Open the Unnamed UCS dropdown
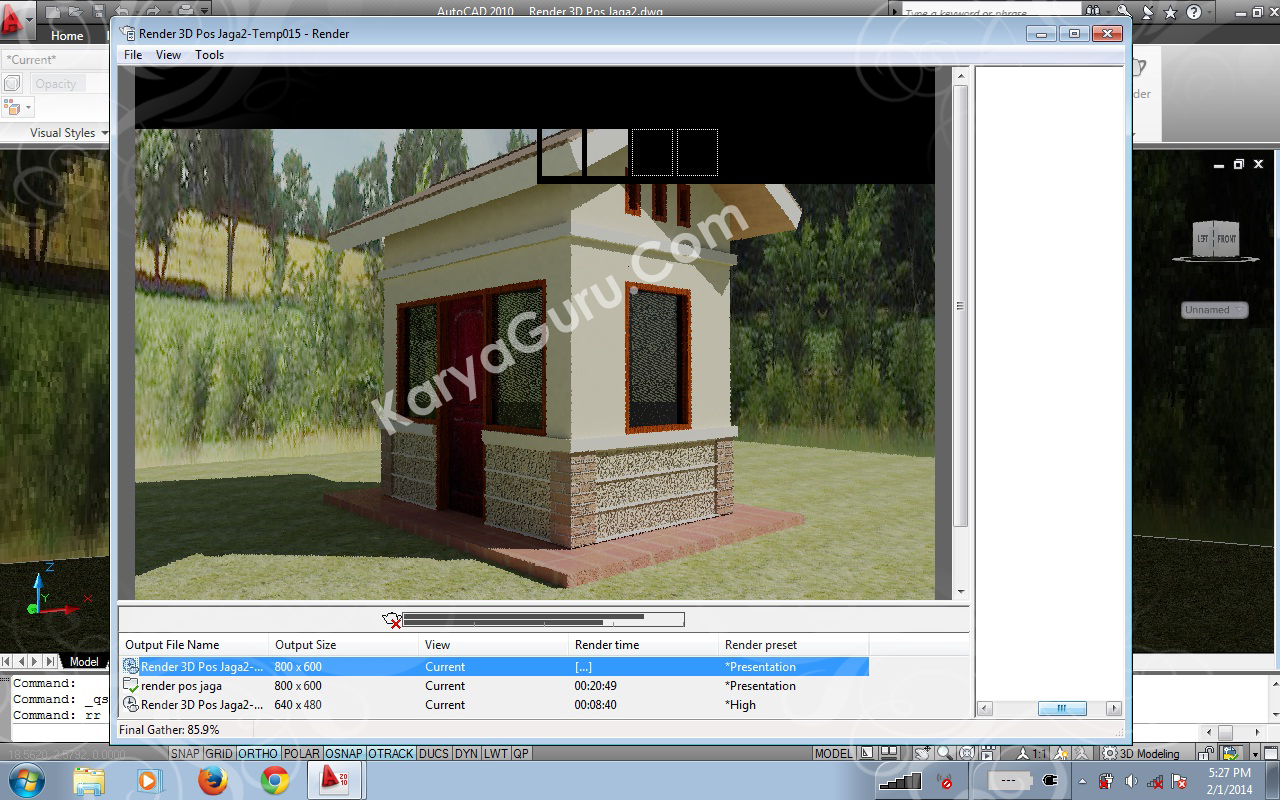The width and height of the screenshot is (1280, 800). click(x=1214, y=310)
